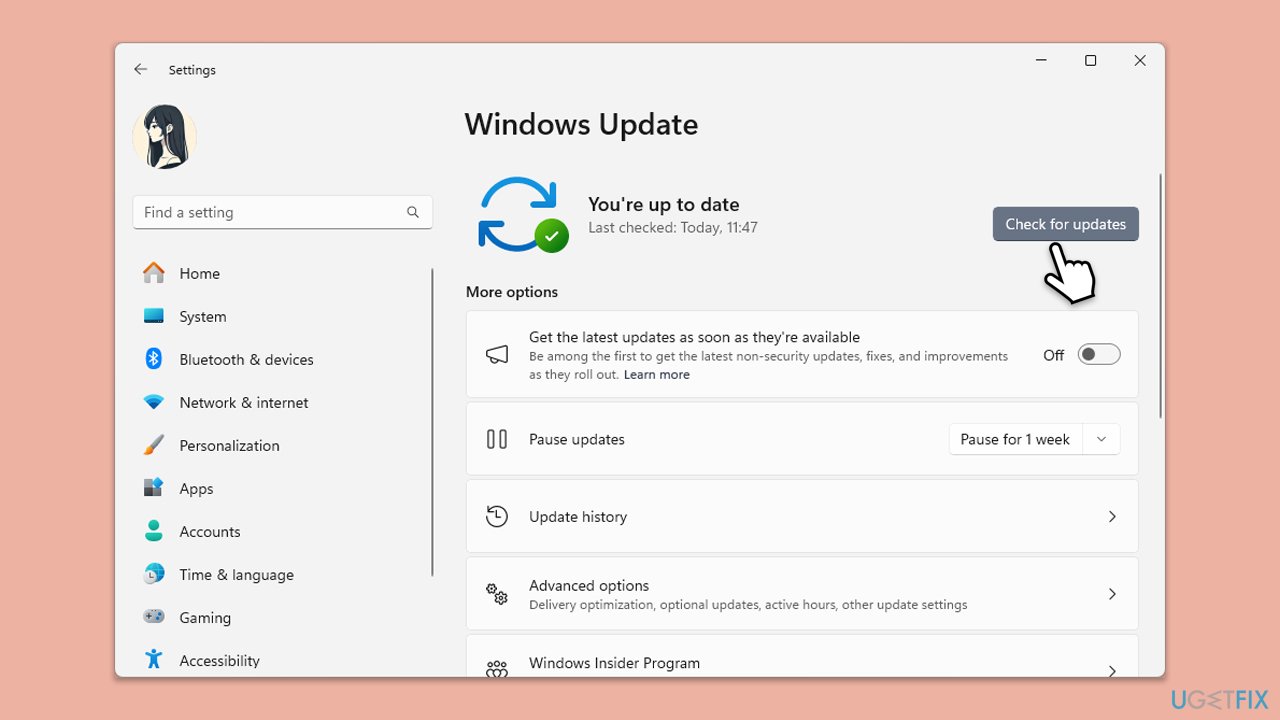Click the You're up to date text
This screenshot has width=1280, height=720.
click(663, 204)
